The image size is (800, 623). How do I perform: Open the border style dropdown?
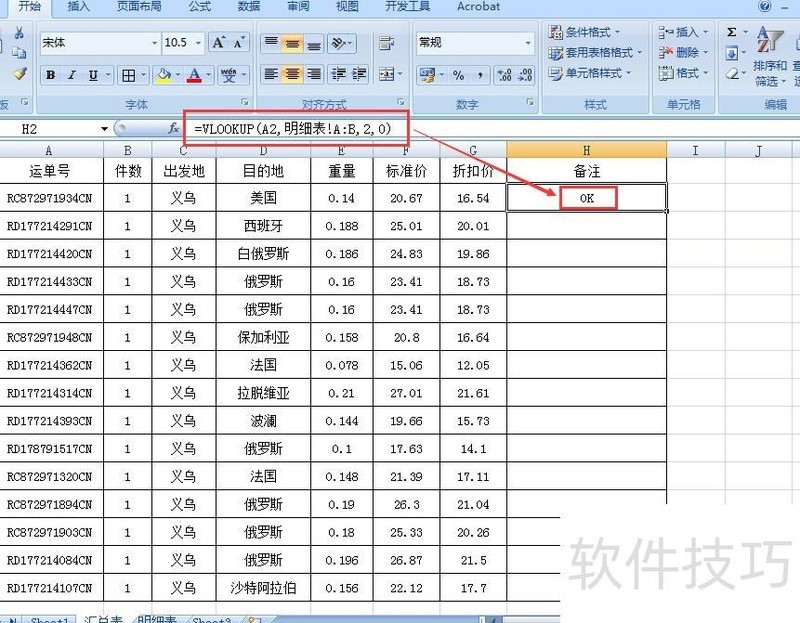click(x=143, y=75)
